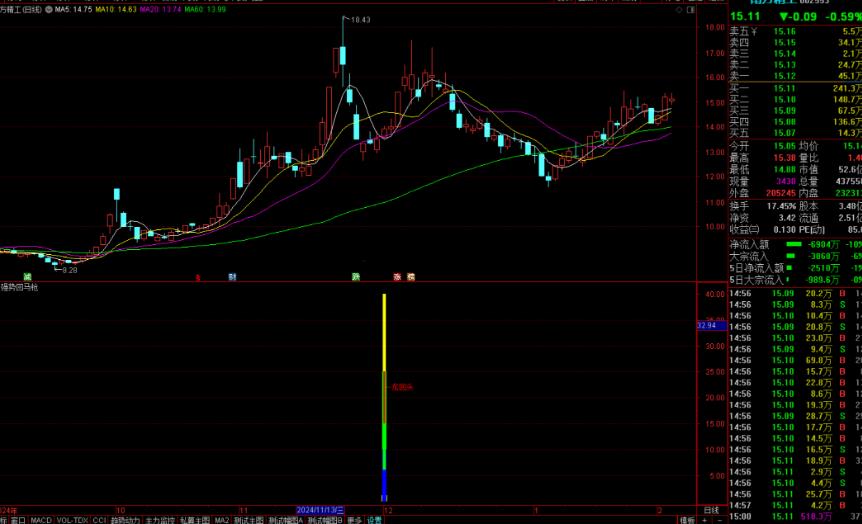Click the current price 15.11 in the quote header
Screen dimensions: 862x524
click(745, 16)
